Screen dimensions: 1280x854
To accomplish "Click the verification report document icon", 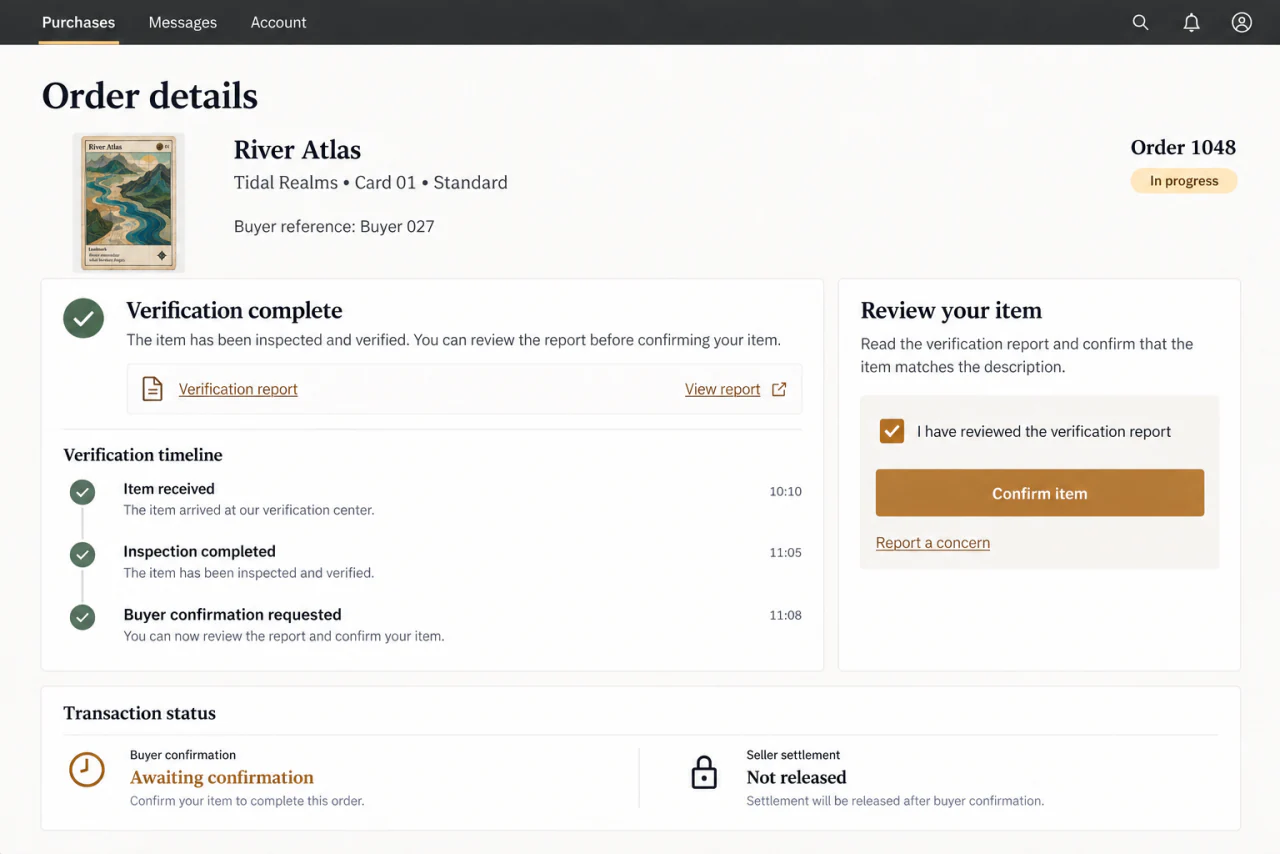I will pyautogui.click(x=152, y=389).
